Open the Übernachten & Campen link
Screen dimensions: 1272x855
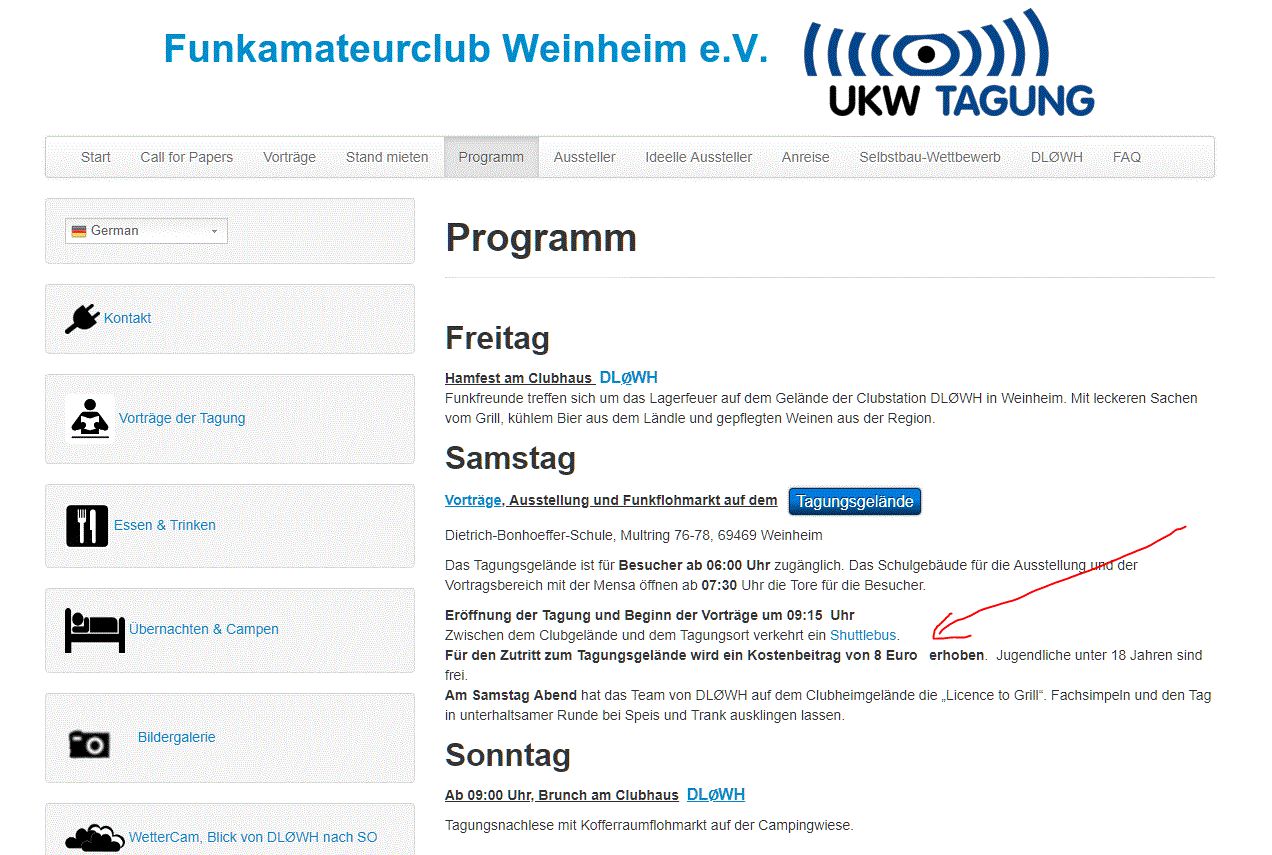point(204,629)
